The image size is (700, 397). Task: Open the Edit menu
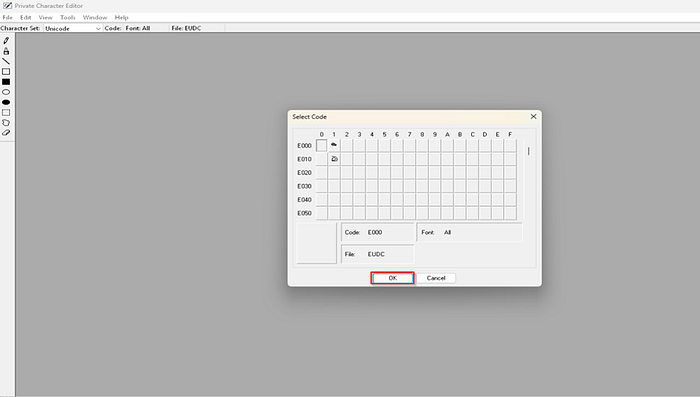point(25,17)
